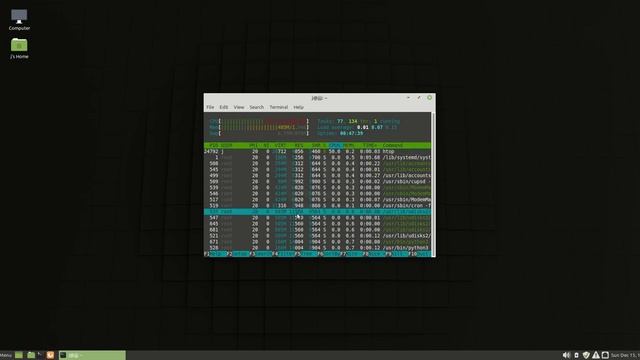The width and height of the screenshot is (640, 360).
Task: Click the CPU usage meter bar
Action: (259, 121)
